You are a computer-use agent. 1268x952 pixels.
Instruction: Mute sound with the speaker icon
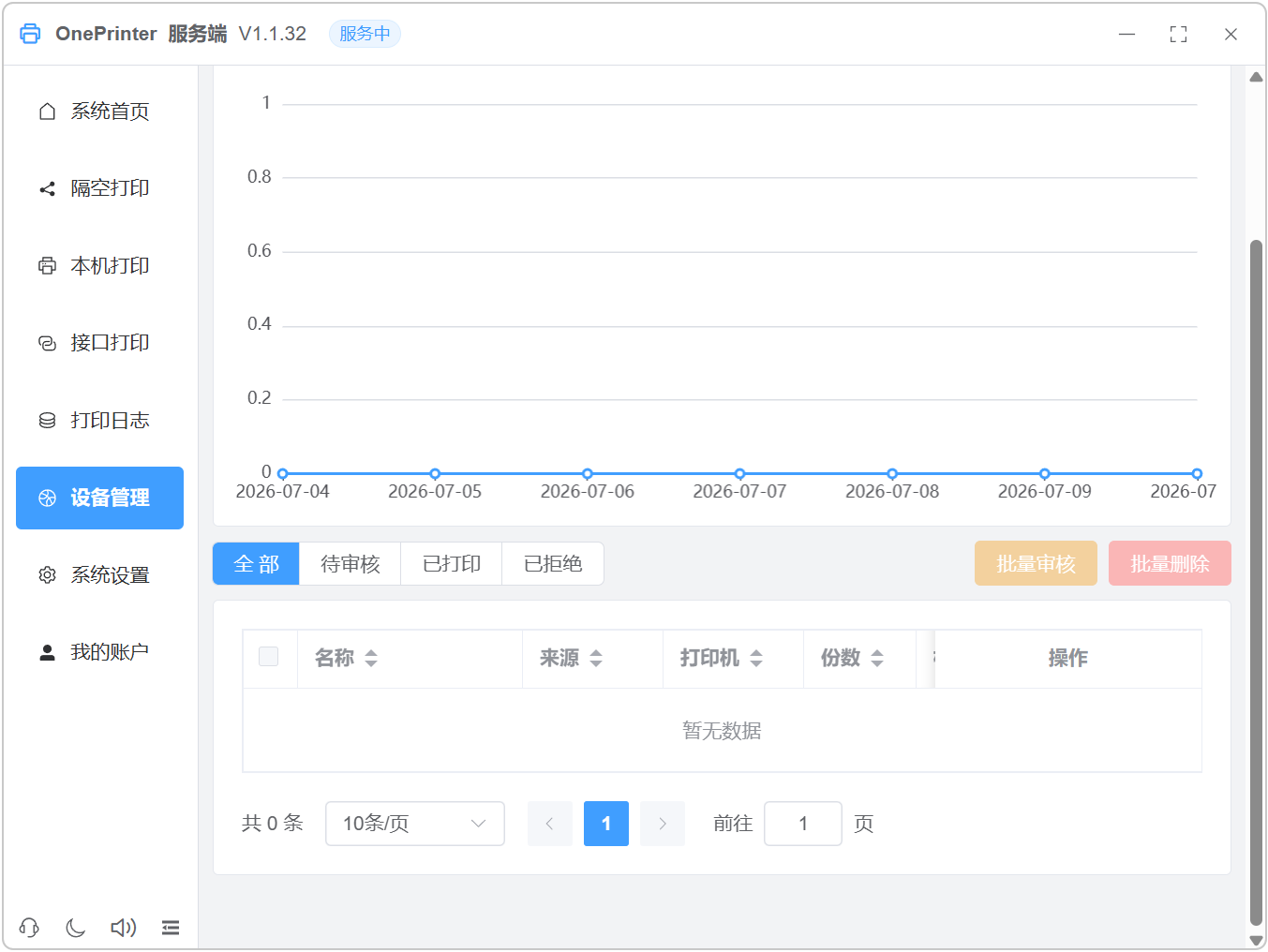coord(123,928)
